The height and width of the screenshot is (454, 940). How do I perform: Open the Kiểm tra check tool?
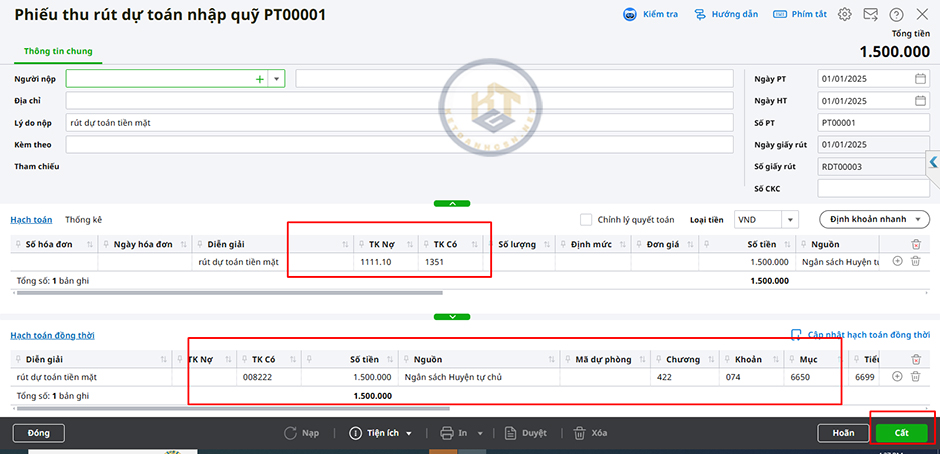coord(650,15)
